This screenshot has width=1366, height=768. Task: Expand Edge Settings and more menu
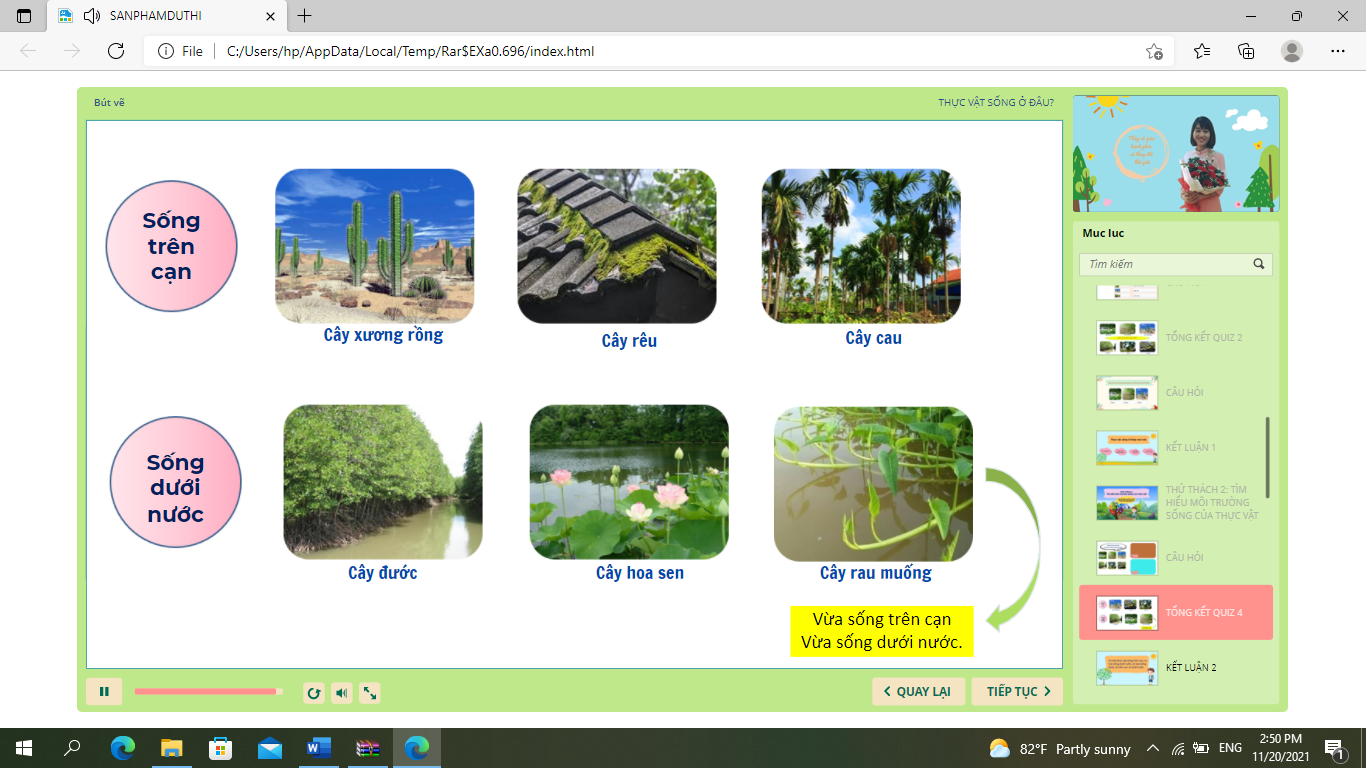[x=1338, y=51]
